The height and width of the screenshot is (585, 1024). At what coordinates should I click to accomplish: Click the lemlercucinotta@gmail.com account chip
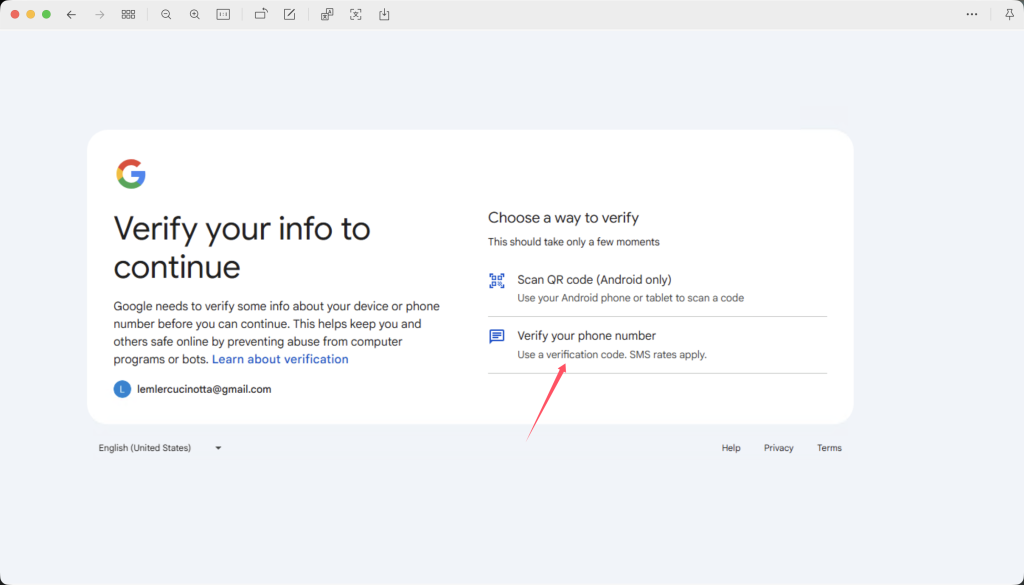pos(193,389)
